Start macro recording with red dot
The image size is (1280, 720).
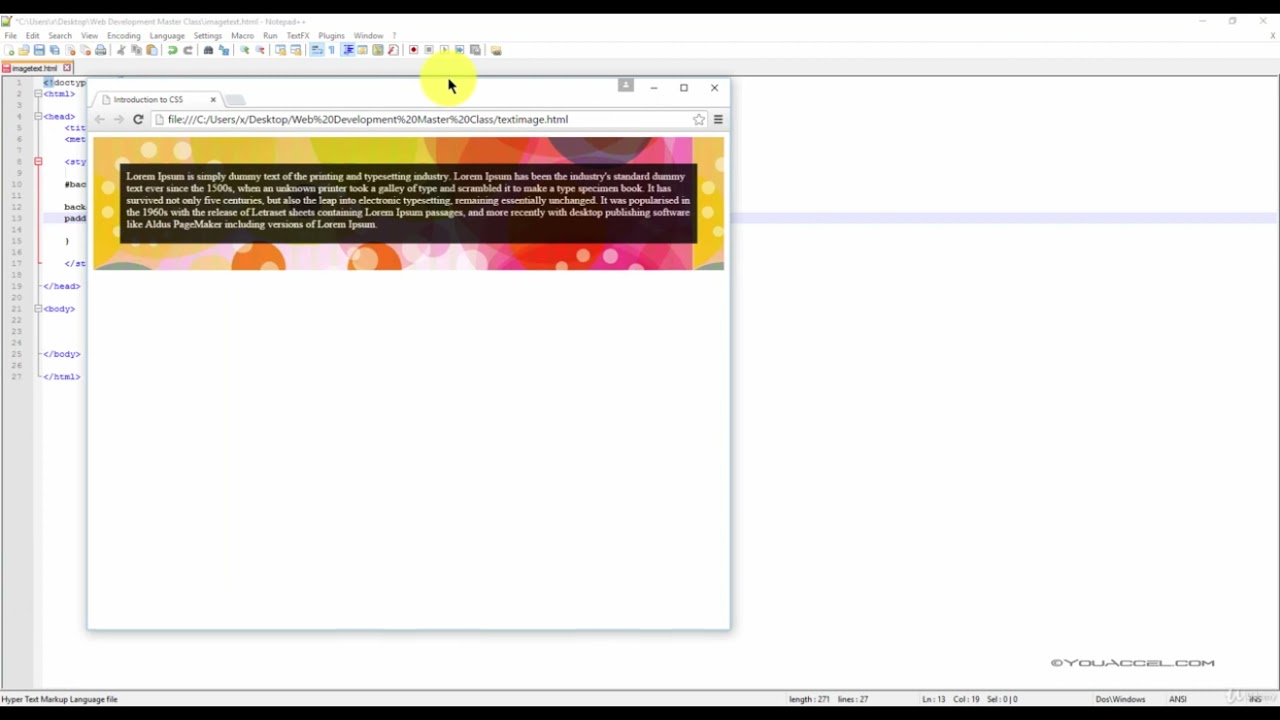click(x=413, y=50)
